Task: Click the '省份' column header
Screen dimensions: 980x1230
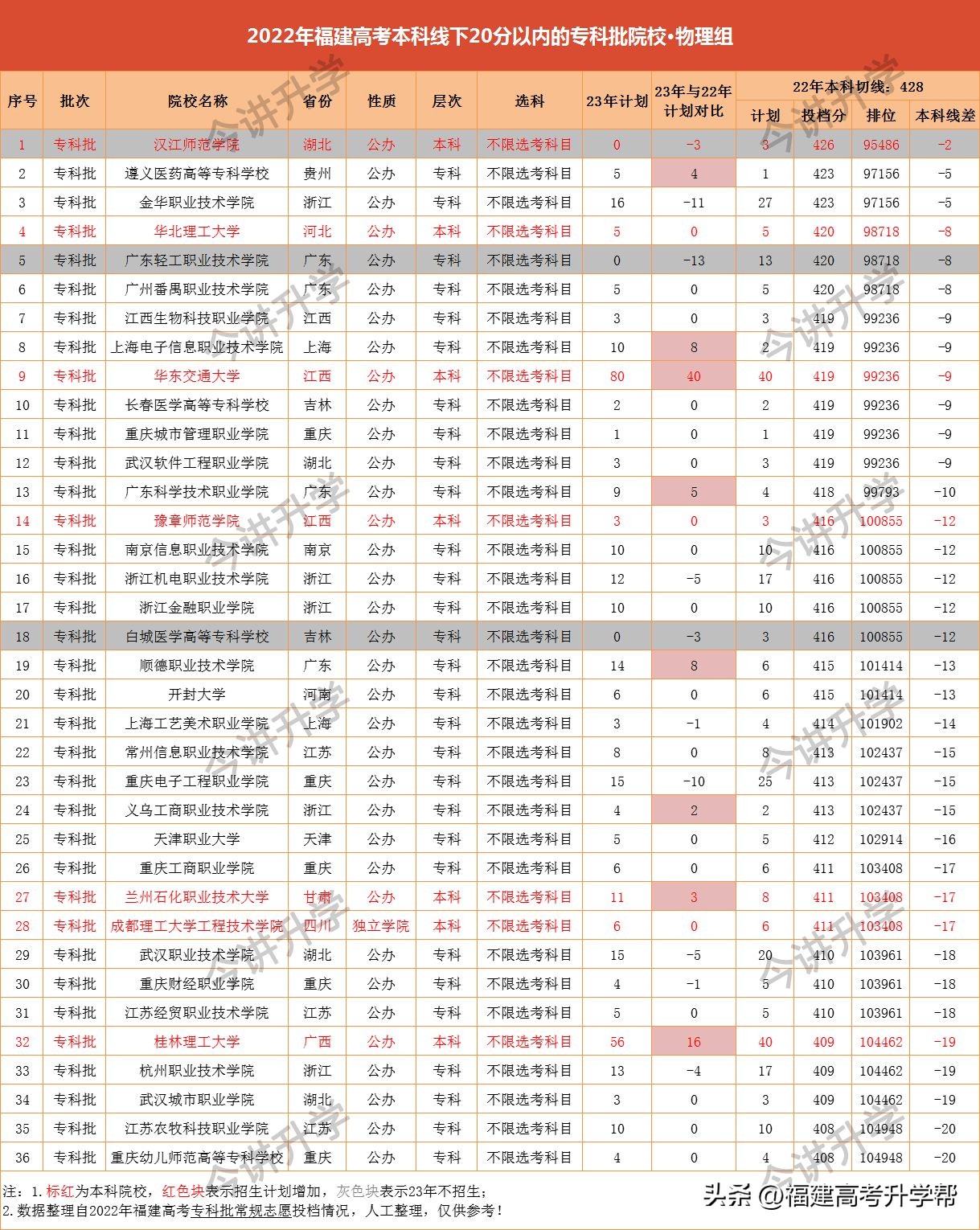Action: (x=318, y=101)
